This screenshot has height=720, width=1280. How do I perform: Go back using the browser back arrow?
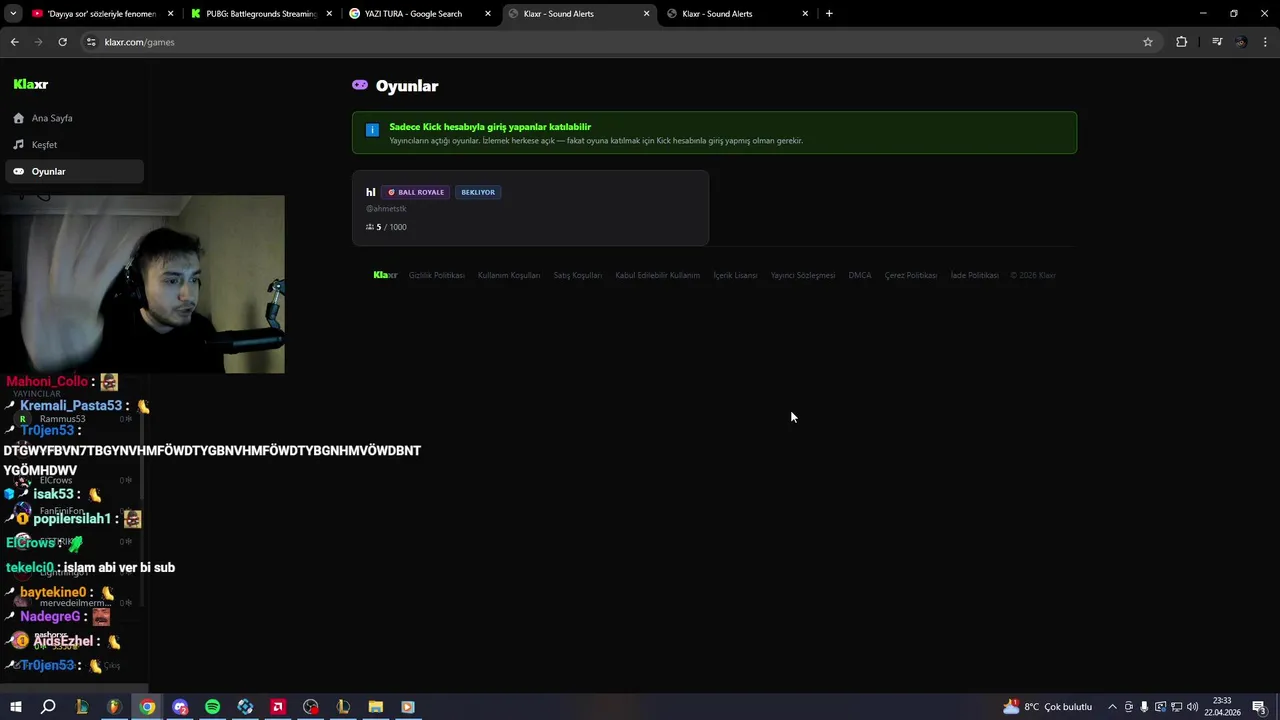pos(14,42)
